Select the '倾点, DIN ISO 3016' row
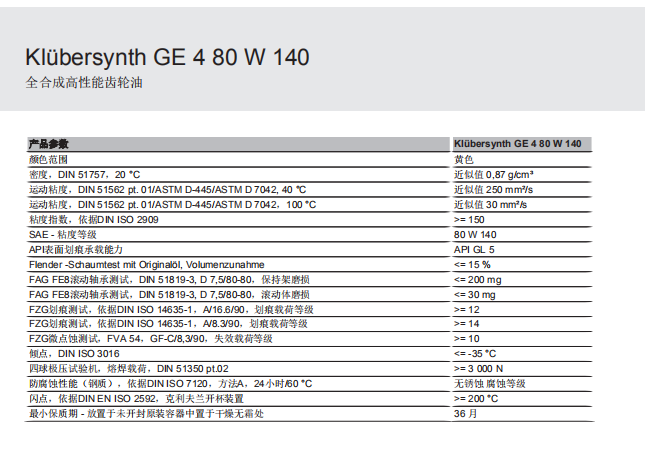The height and width of the screenshot is (451, 645). tap(74, 353)
